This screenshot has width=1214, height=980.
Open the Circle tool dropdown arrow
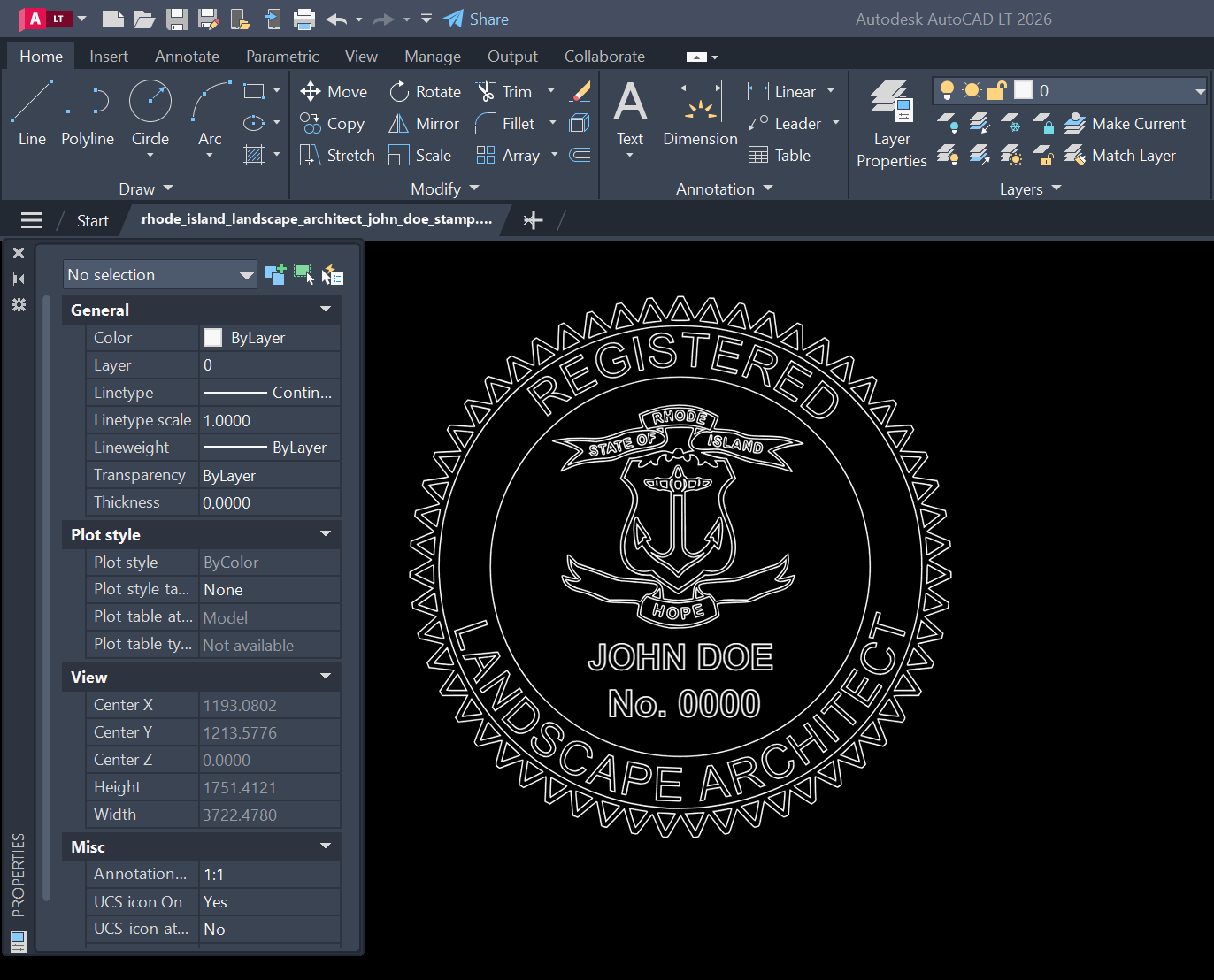[150, 156]
